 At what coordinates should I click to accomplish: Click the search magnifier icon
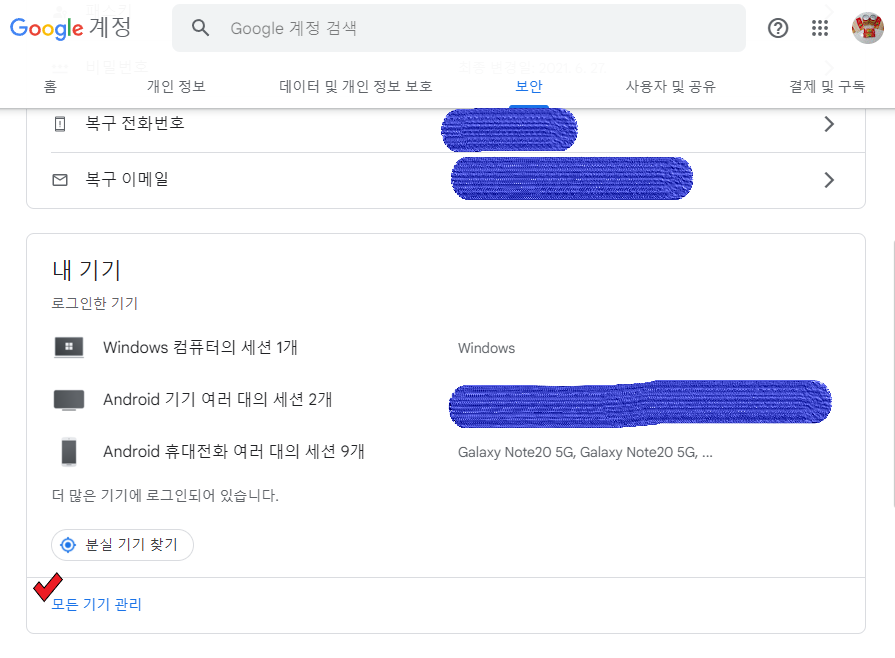point(200,27)
